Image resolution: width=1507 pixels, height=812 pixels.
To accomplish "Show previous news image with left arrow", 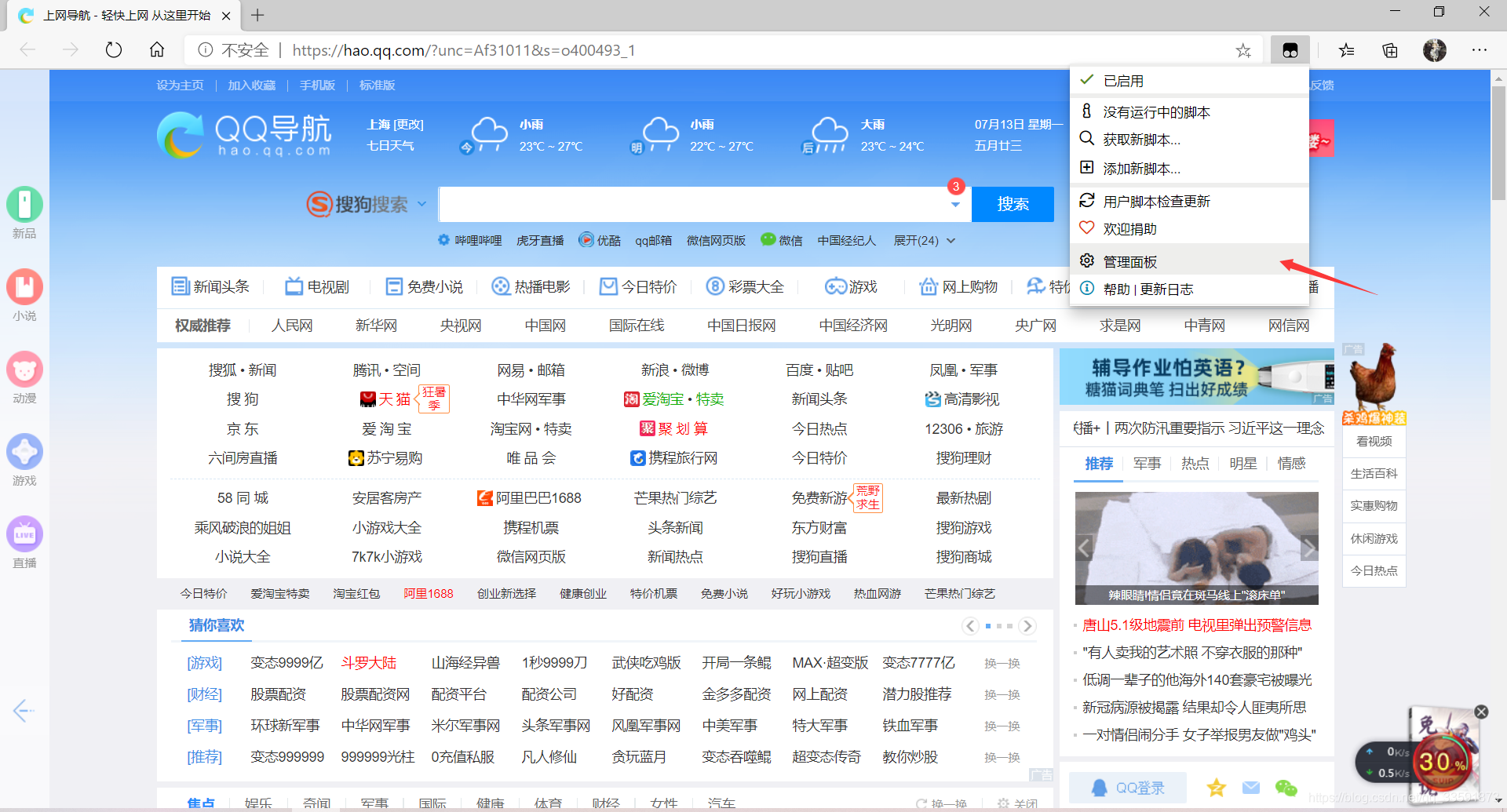I will [1085, 548].
